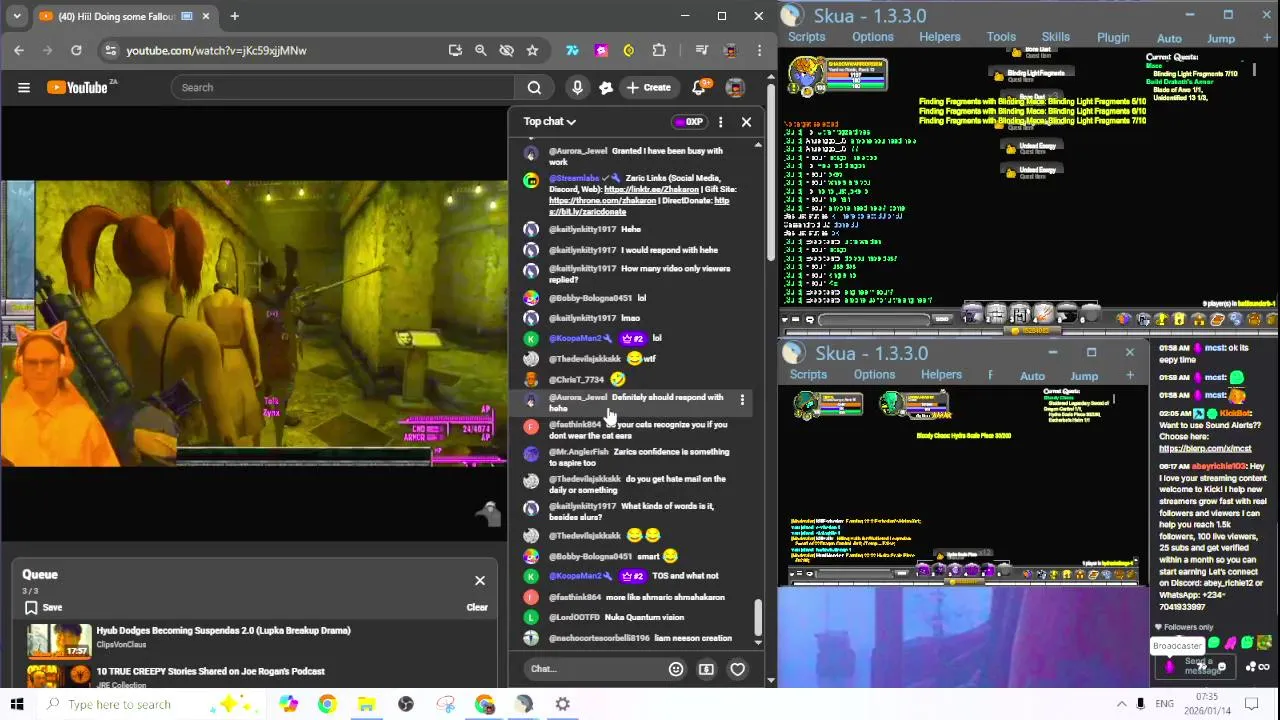Open Chrome three-dot menu
The image size is (1280, 720).
[x=759, y=50]
